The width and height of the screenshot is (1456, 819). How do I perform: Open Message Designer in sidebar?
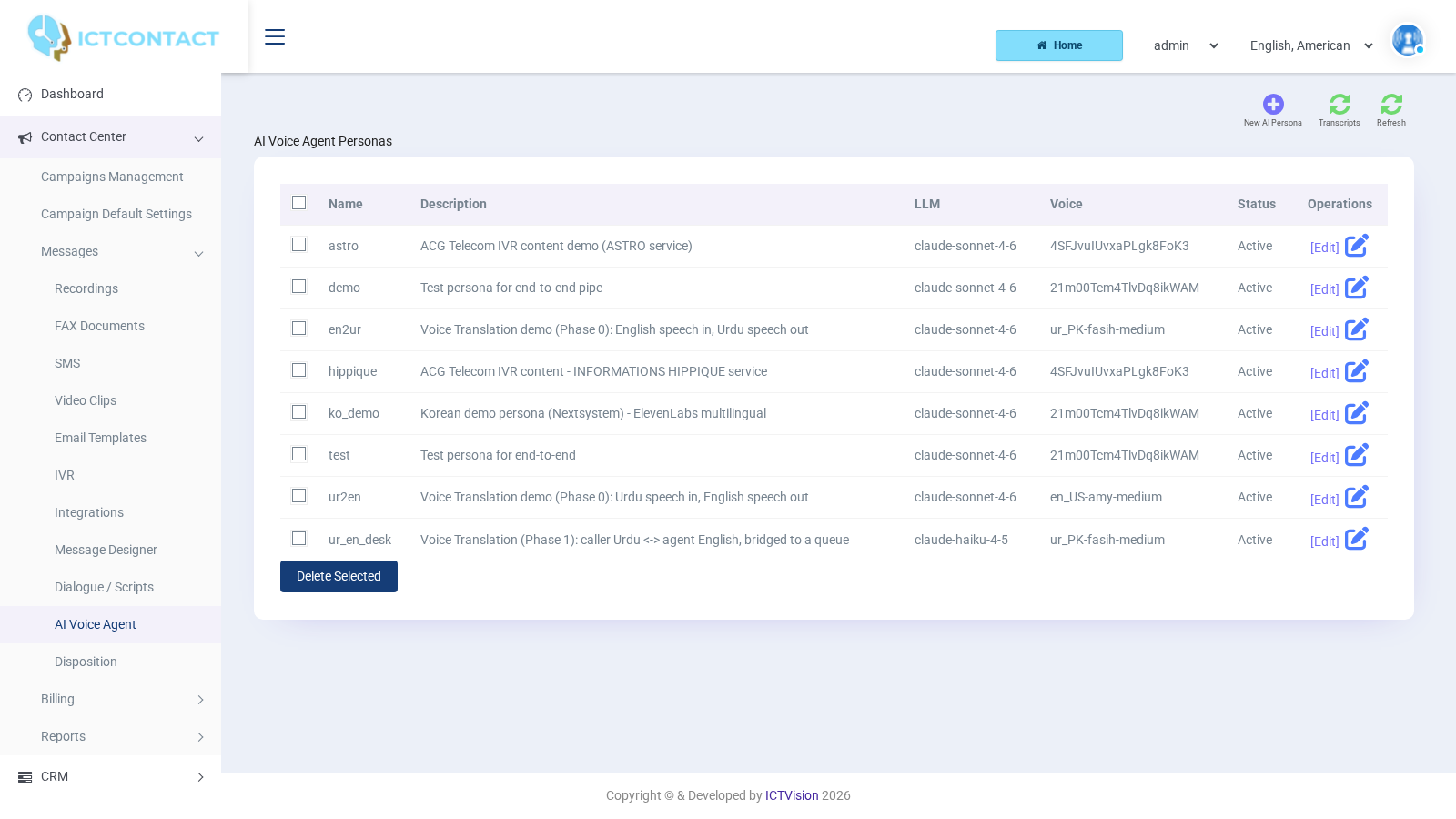pos(106,550)
